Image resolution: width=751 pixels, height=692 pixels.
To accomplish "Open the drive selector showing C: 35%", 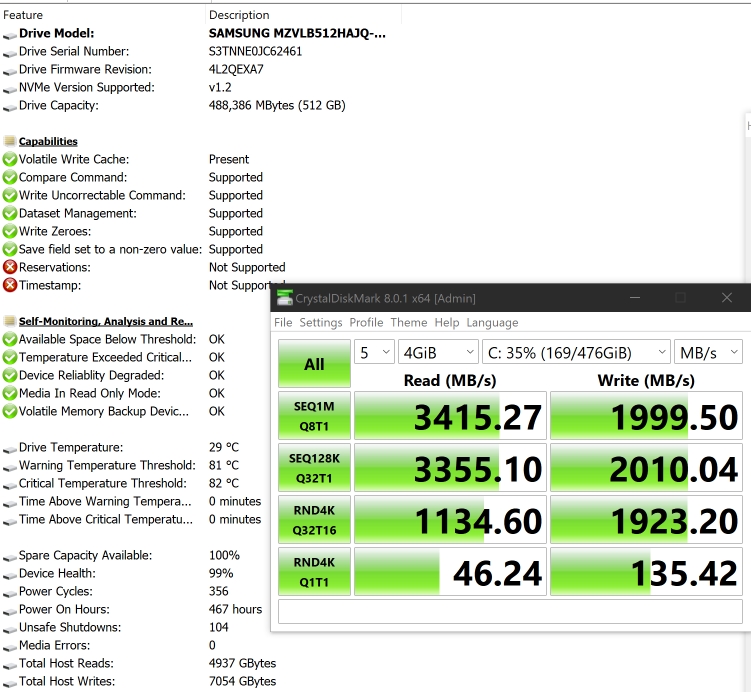I will coord(576,352).
